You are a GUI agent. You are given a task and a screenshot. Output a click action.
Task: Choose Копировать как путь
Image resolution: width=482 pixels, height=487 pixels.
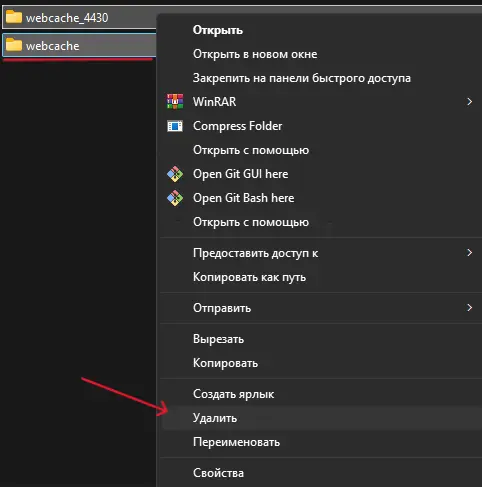coord(249,277)
